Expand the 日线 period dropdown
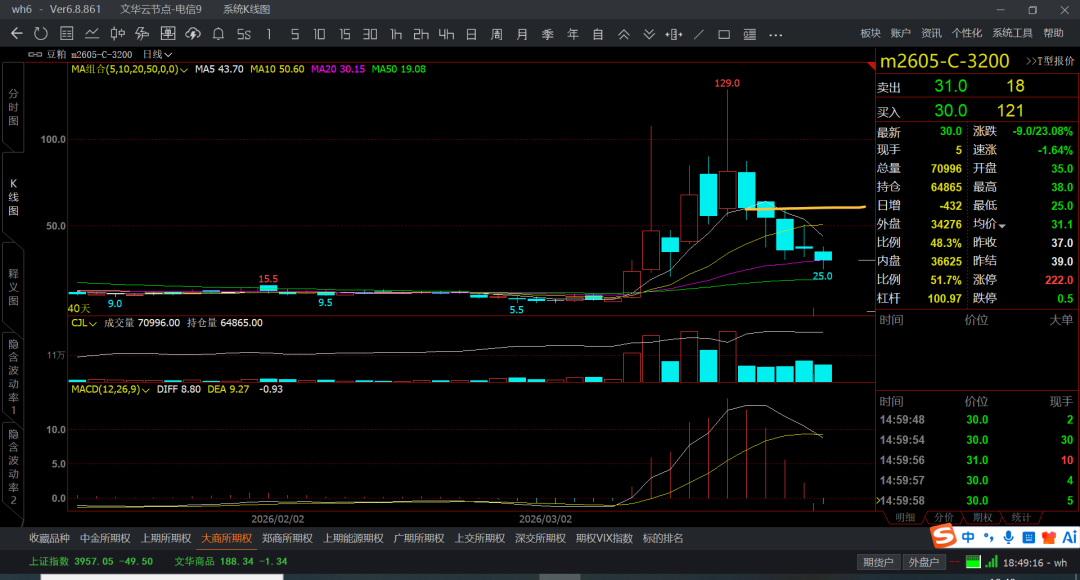The width and height of the screenshot is (1080, 580). [157, 54]
